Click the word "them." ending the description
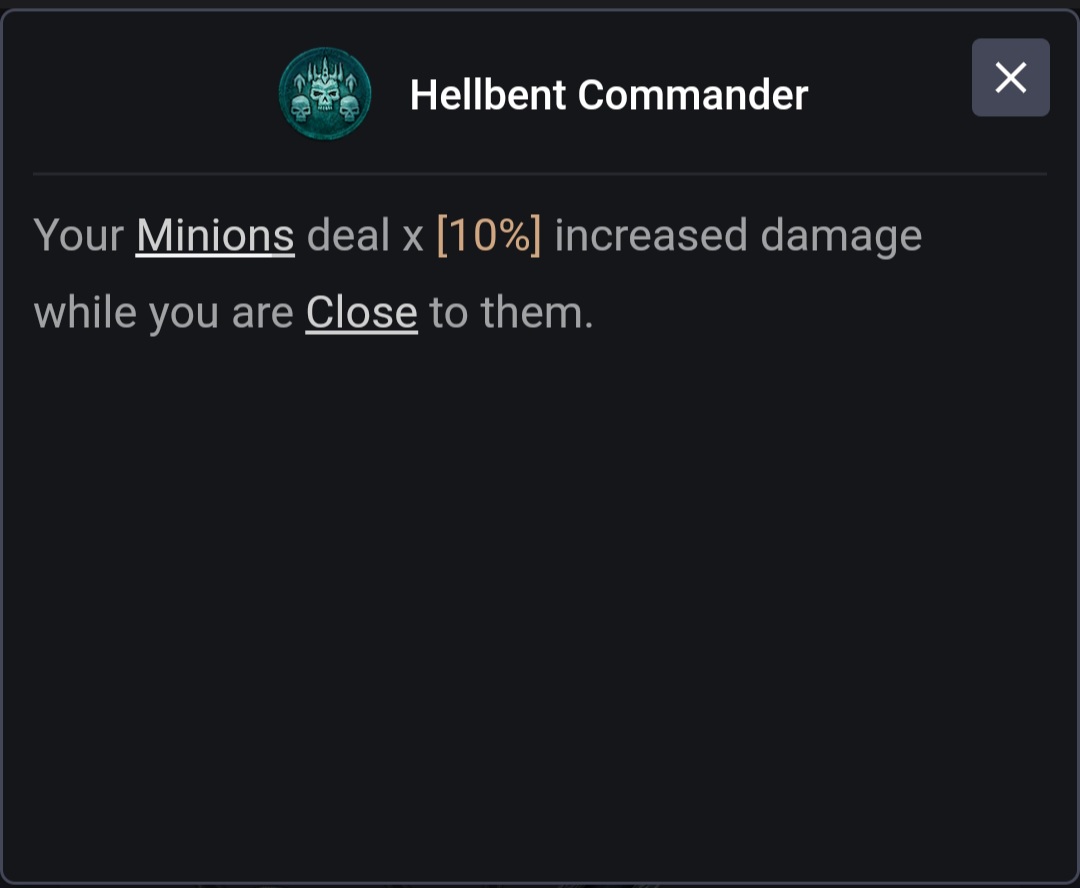Image resolution: width=1080 pixels, height=888 pixels. (537, 313)
